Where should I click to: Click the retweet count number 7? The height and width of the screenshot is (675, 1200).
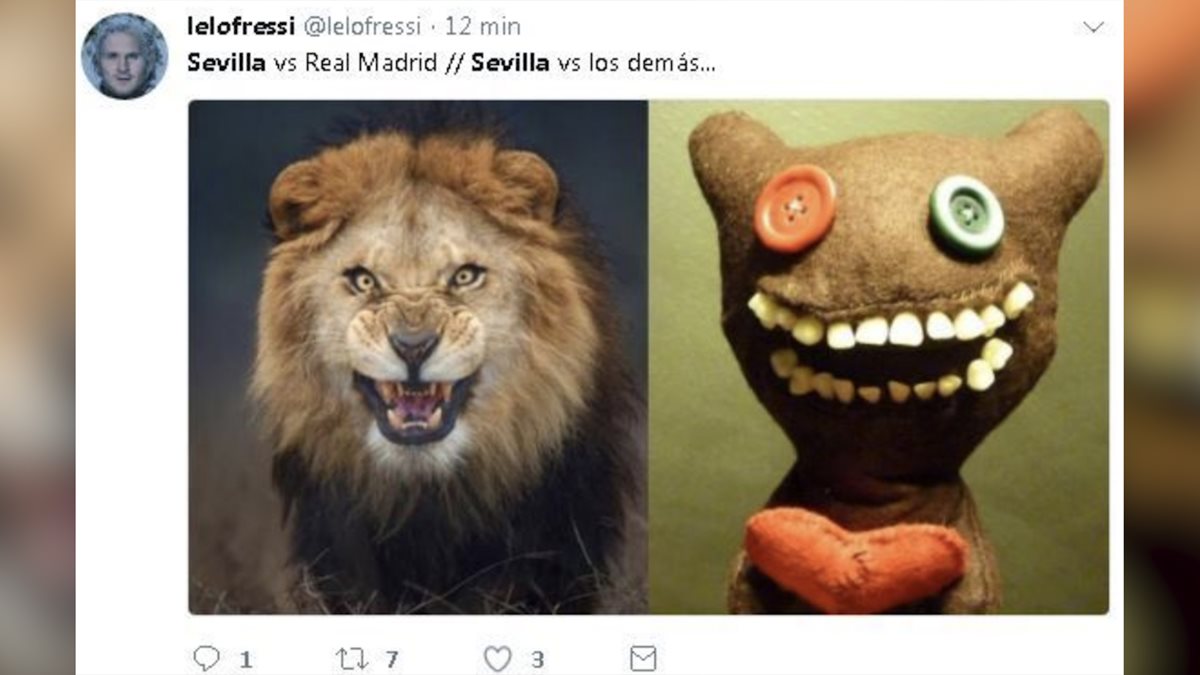392,660
